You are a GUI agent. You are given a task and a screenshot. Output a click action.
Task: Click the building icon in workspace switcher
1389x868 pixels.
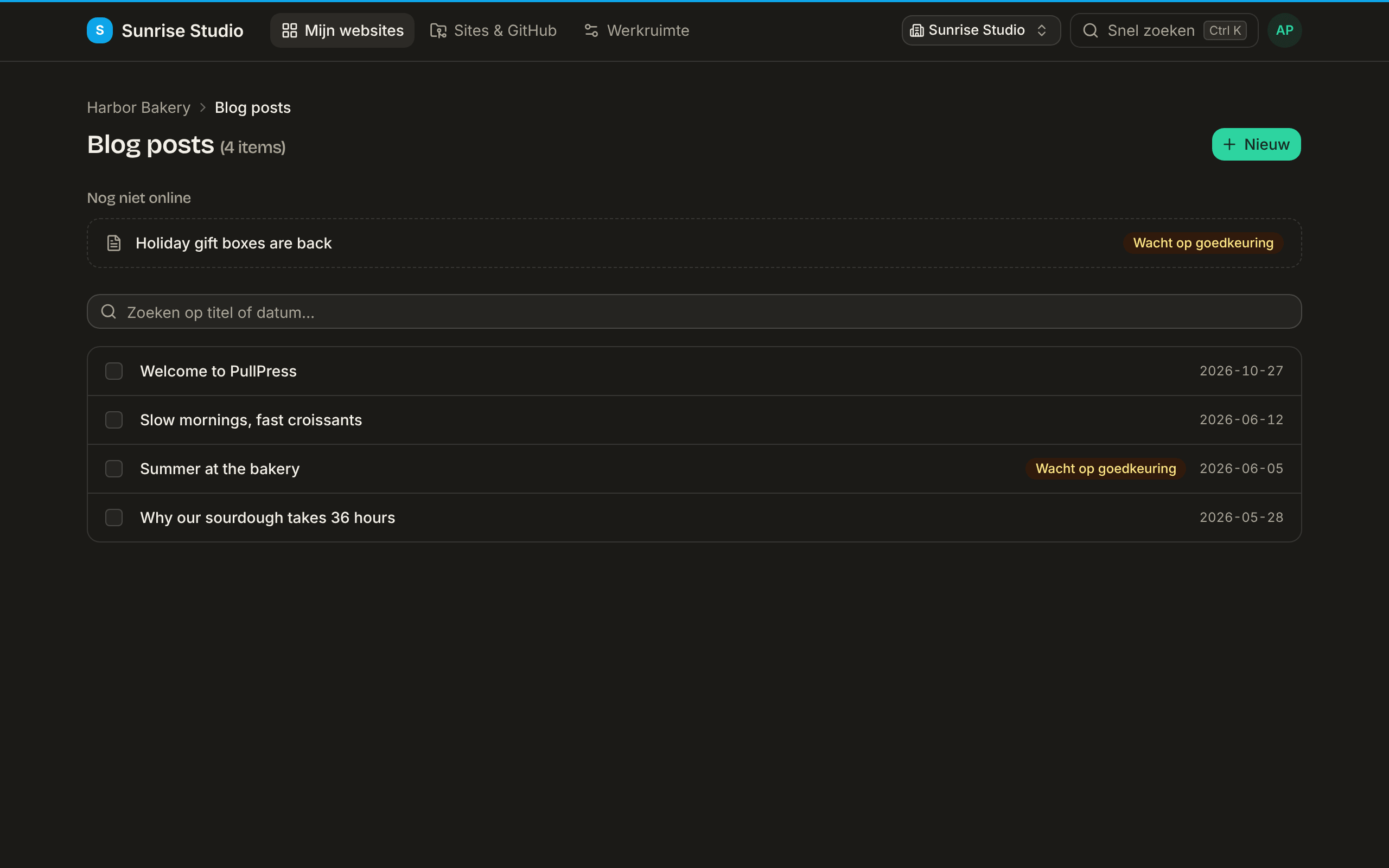pyautogui.click(x=916, y=30)
